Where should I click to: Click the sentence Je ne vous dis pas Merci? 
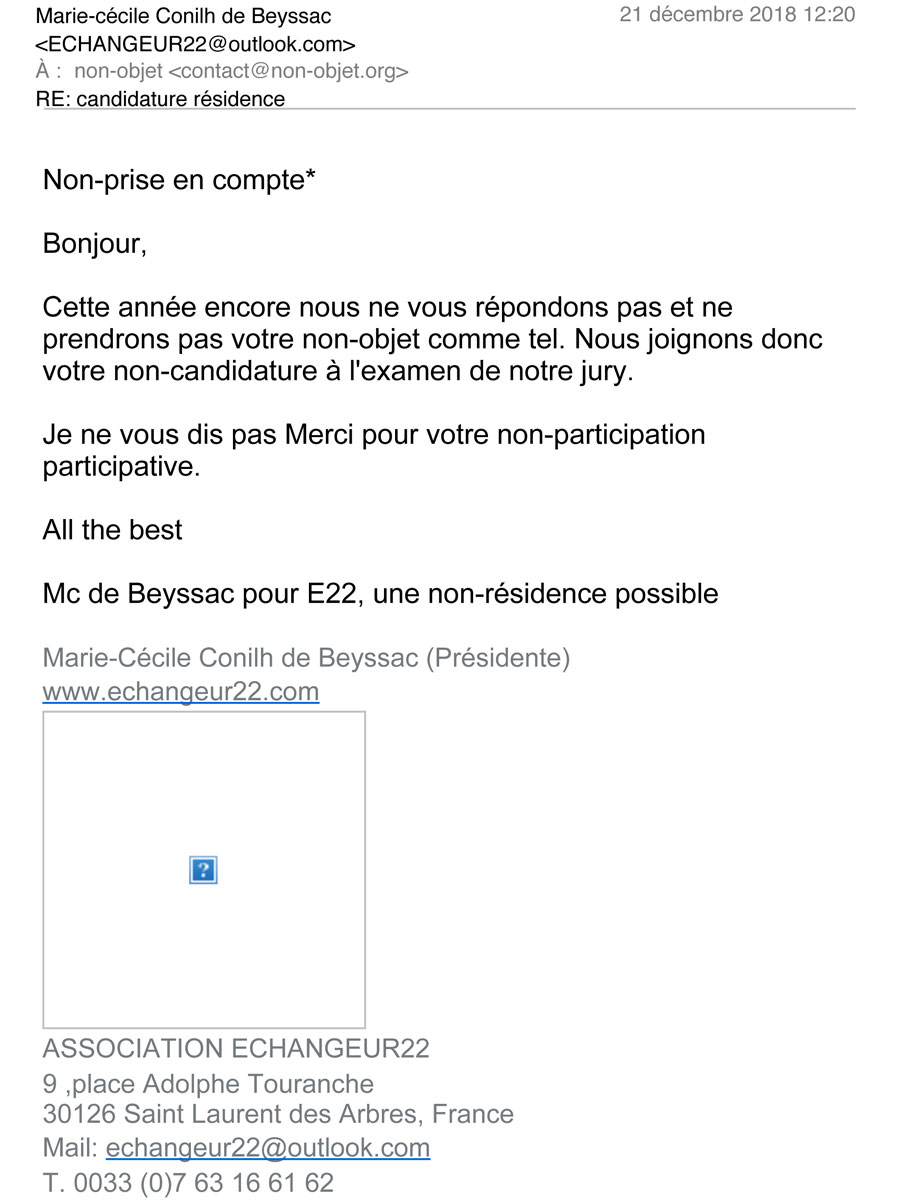pos(374,451)
